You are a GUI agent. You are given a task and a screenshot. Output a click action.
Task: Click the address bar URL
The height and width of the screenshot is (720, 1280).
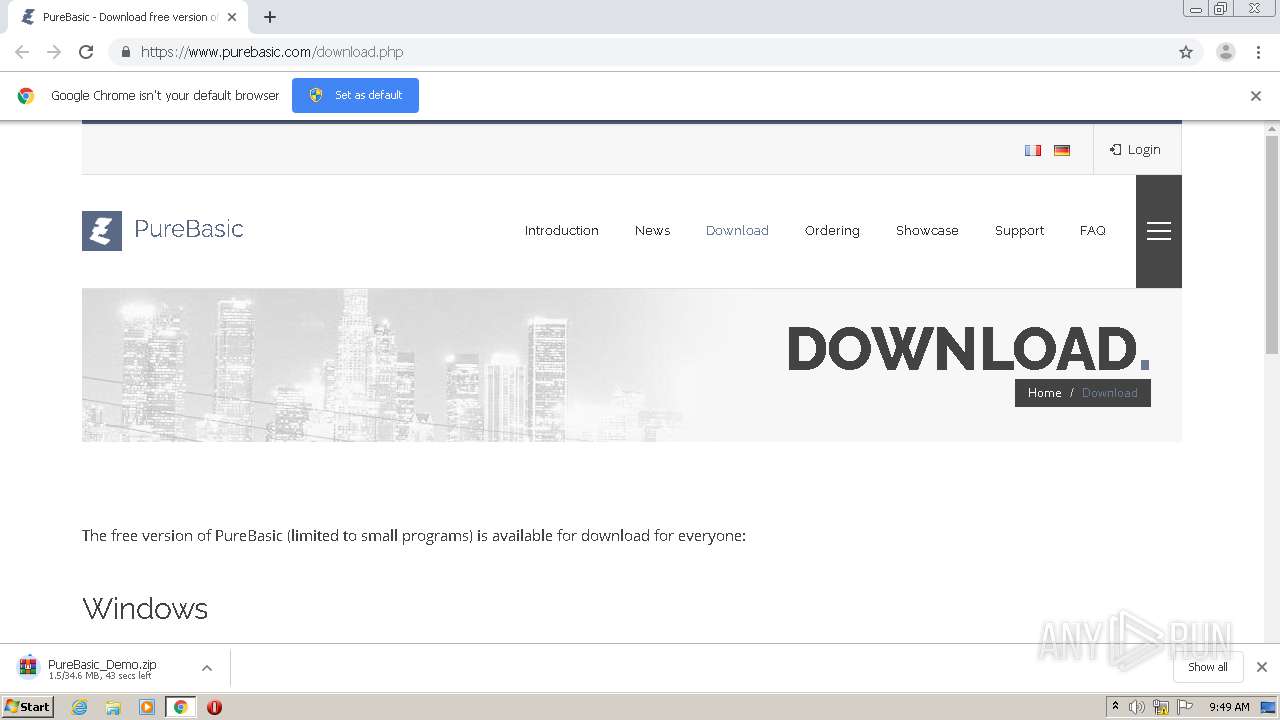pos(272,52)
